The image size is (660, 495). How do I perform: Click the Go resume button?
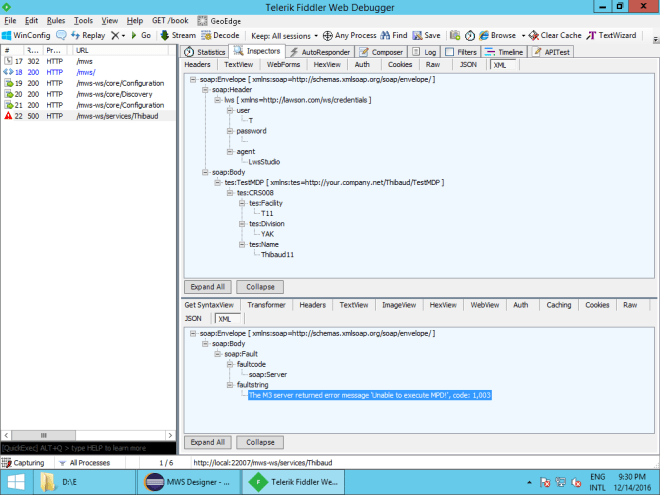point(140,35)
